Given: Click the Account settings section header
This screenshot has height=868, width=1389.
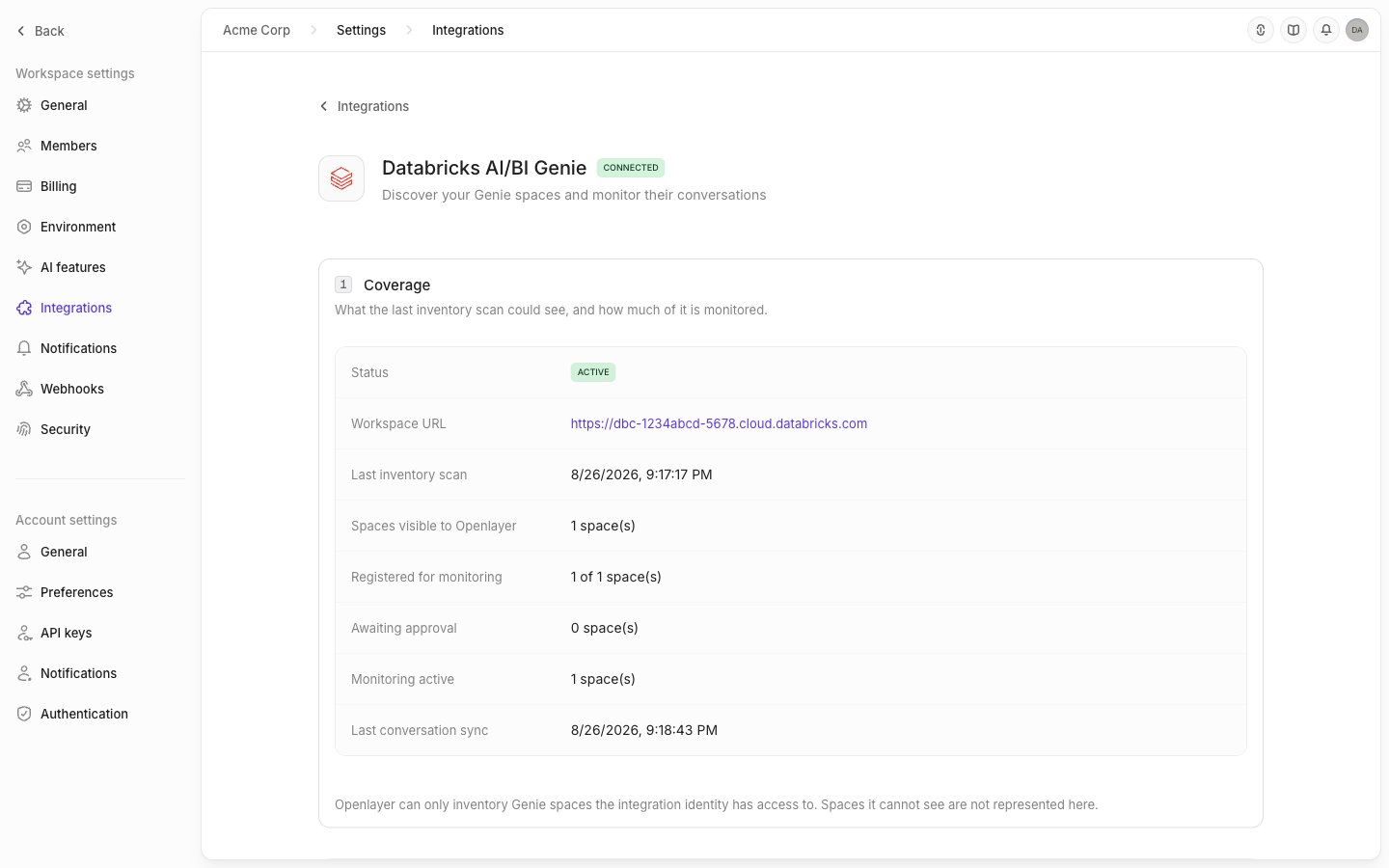Looking at the screenshot, I should click(x=67, y=520).
